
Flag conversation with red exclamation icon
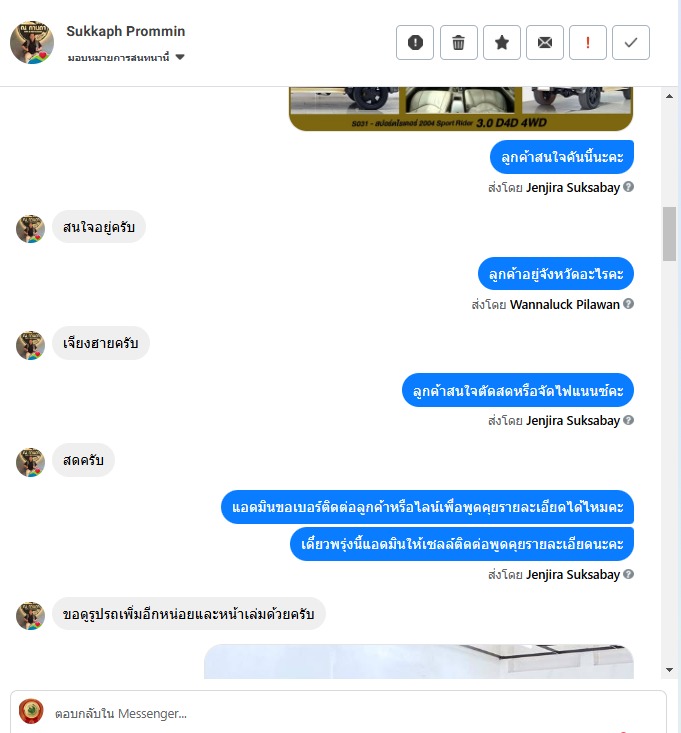click(x=588, y=43)
